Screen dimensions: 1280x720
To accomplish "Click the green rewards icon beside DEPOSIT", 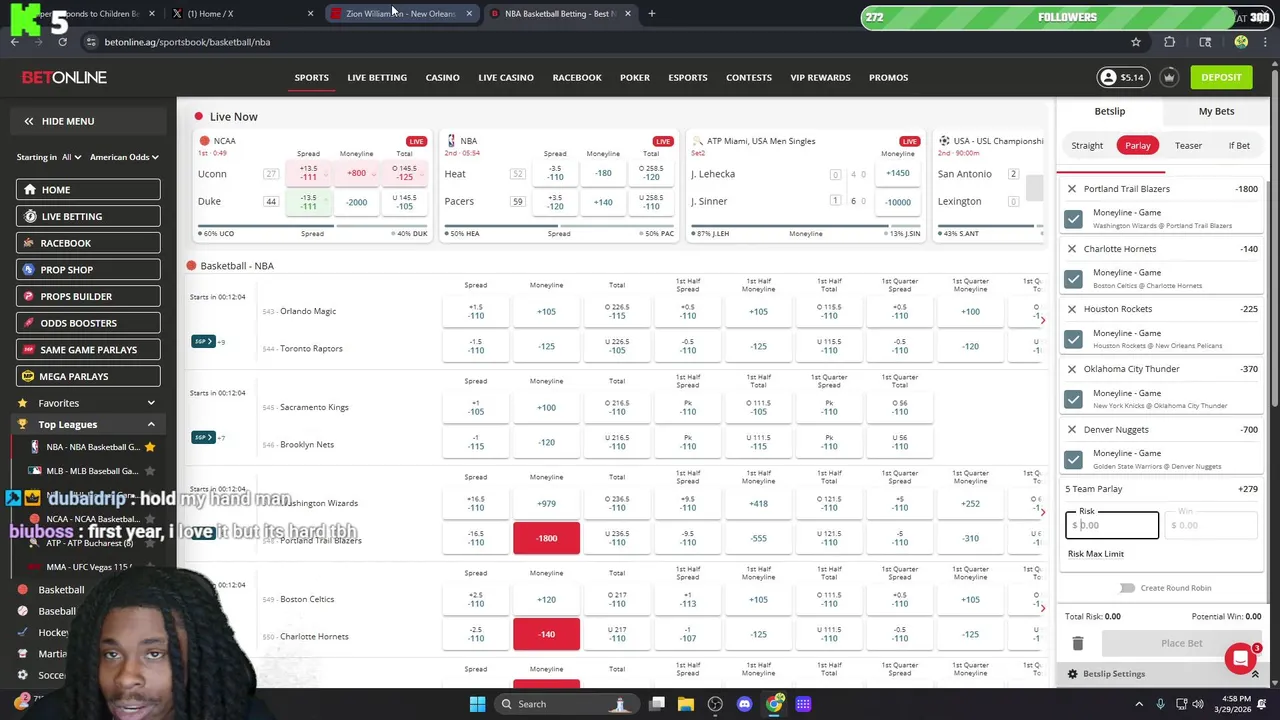I will coord(1169,77).
